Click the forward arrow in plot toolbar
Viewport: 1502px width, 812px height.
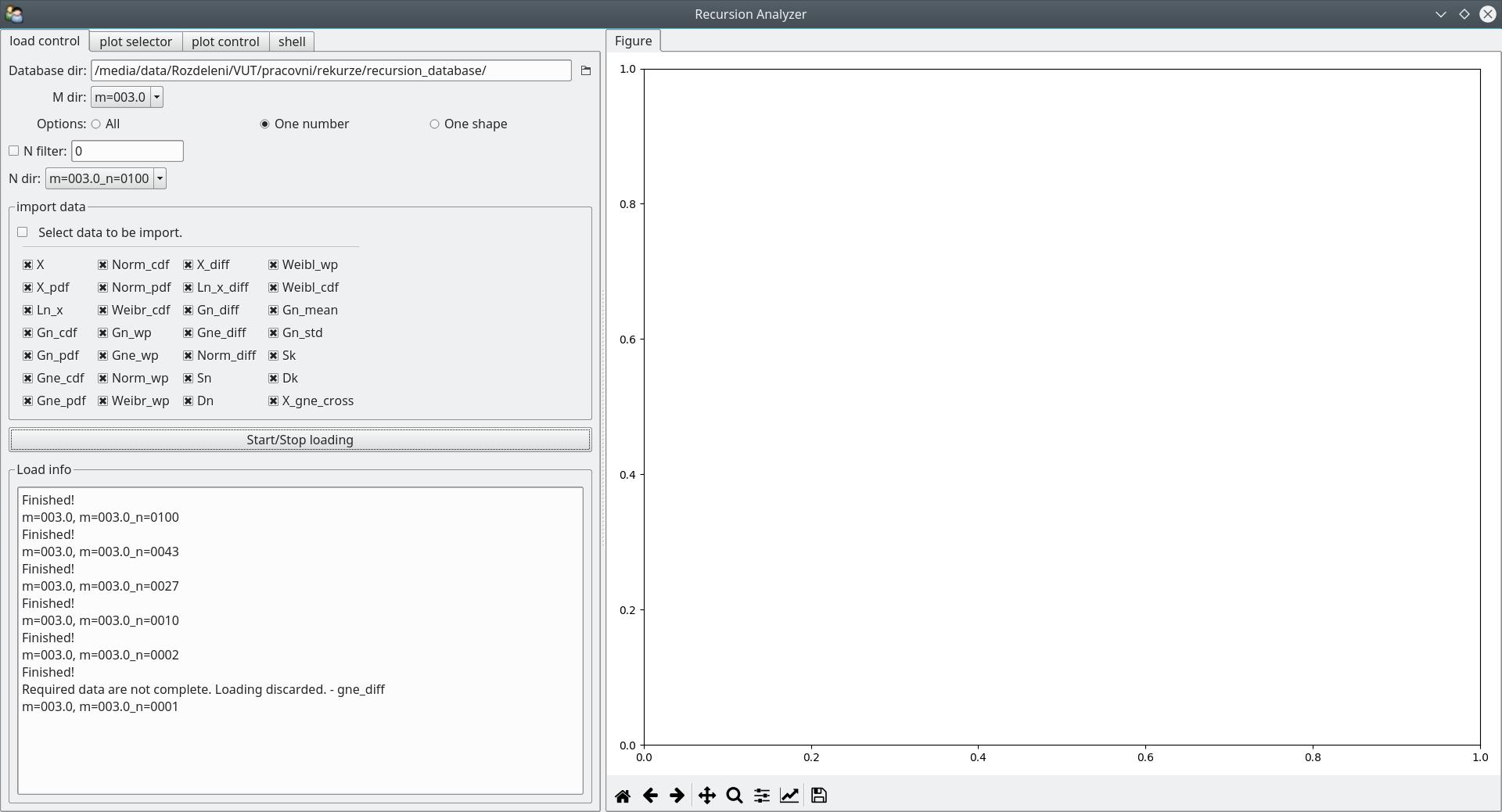coord(677,796)
